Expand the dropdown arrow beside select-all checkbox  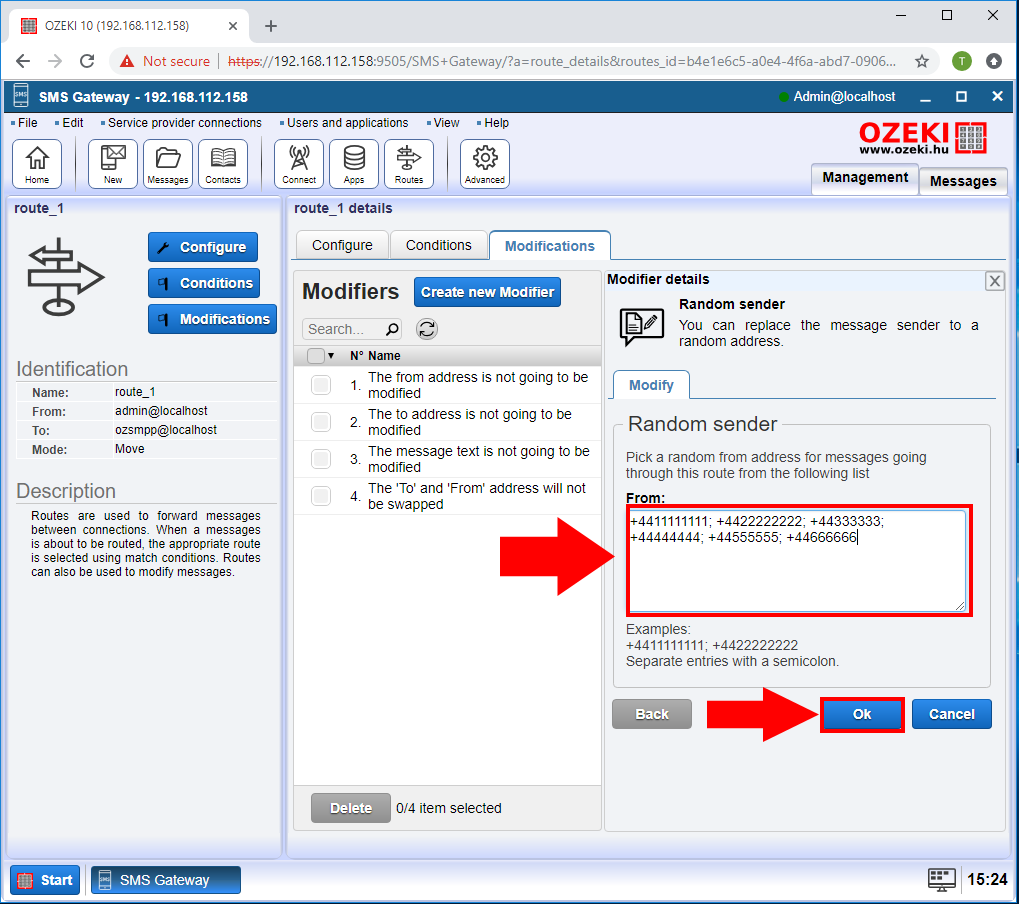pyautogui.click(x=331, y=355)
